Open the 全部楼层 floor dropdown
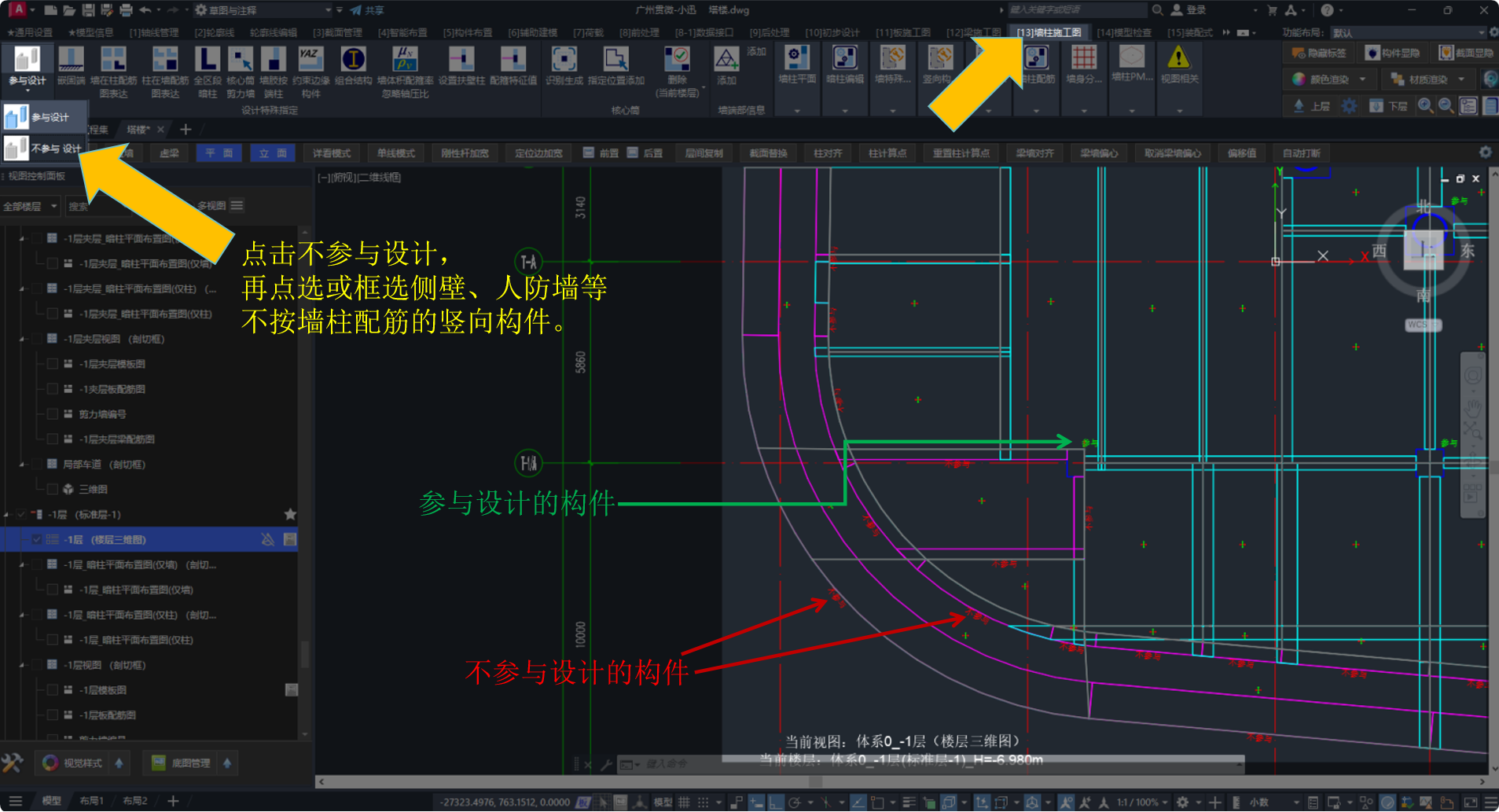This screenshot has height=812, width=1499. point(31,207)
